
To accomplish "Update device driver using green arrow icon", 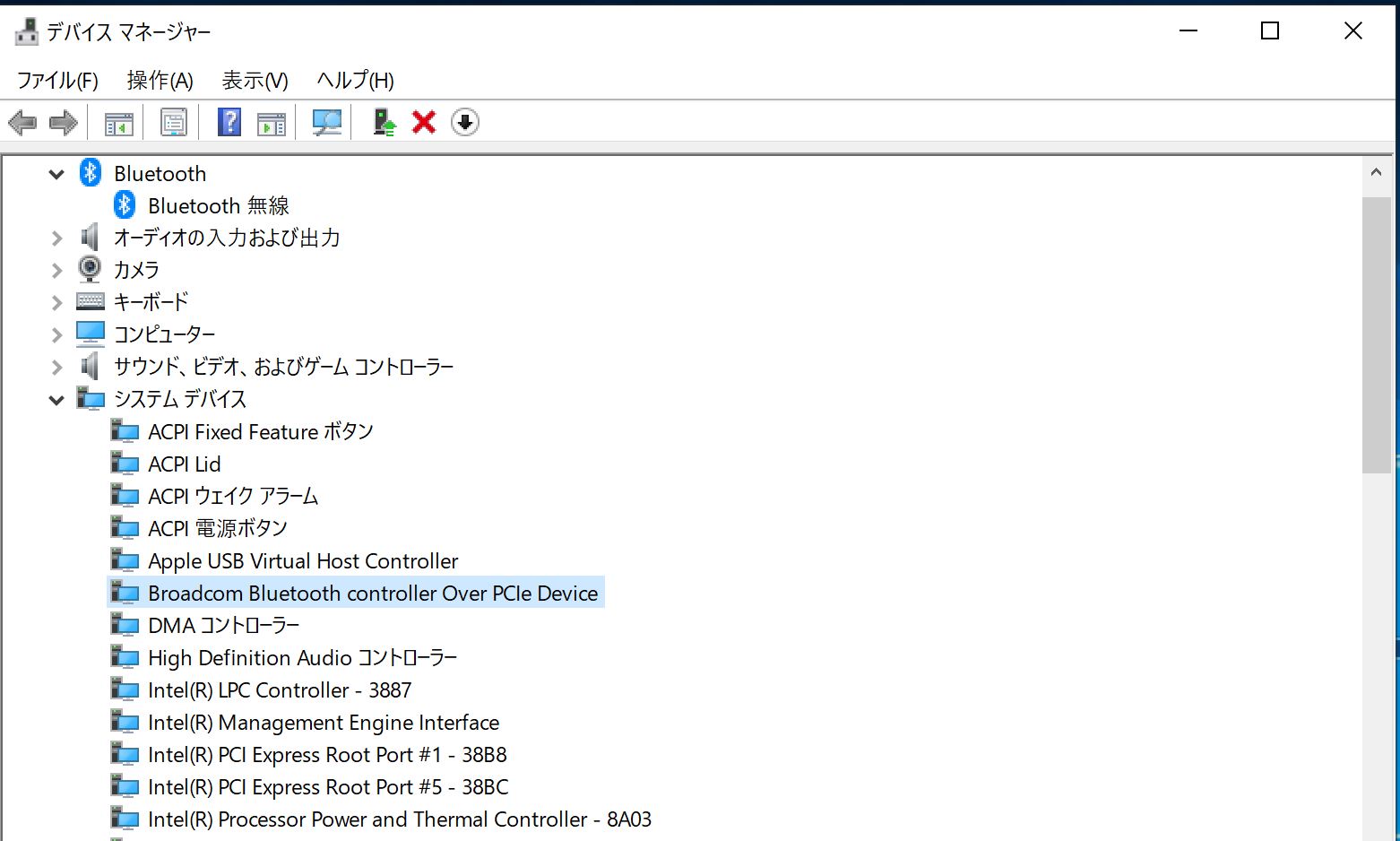I will pyautogui.click(x=384, y=122).
